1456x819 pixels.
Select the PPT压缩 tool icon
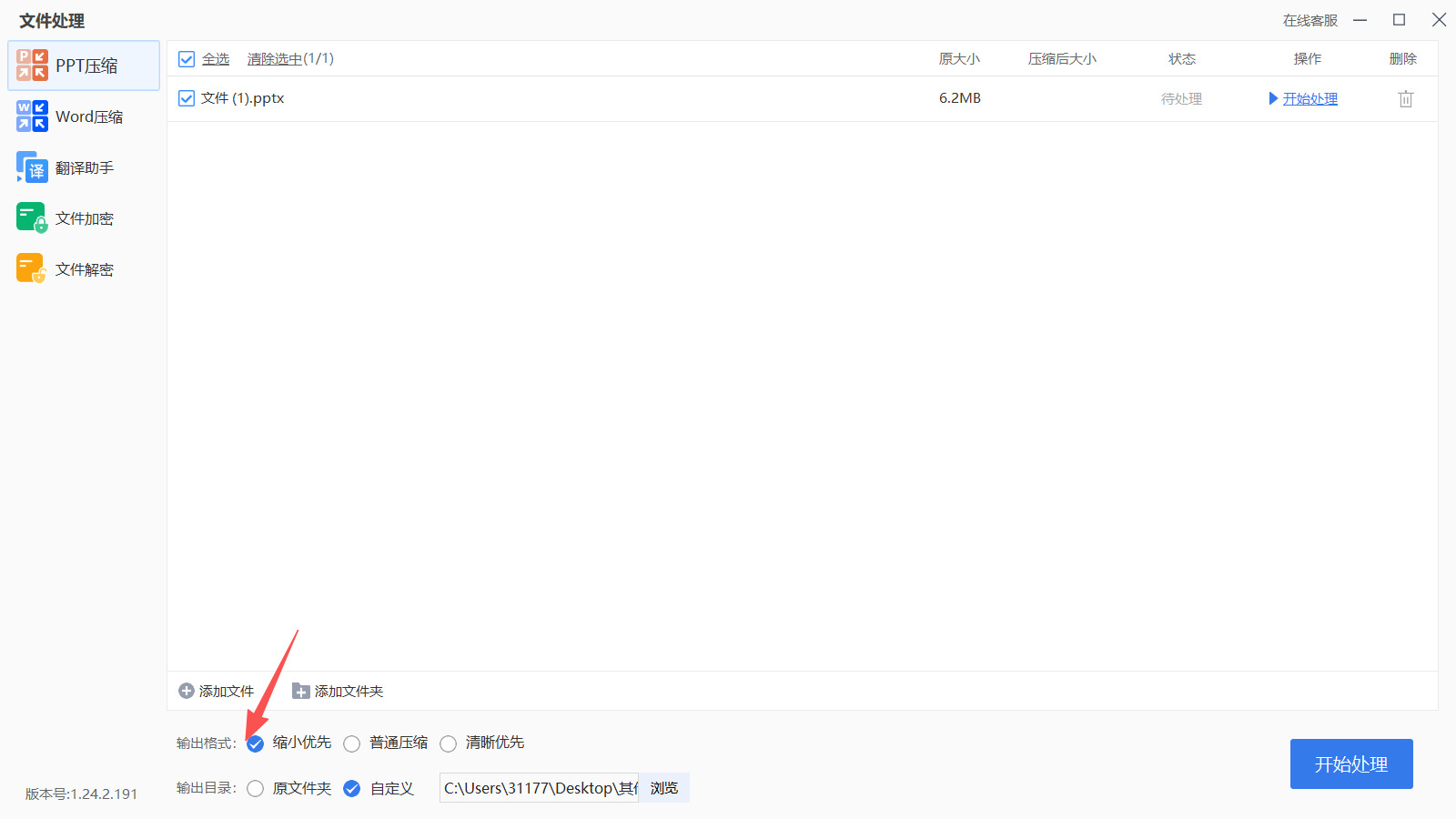click(x=32, y=65)
